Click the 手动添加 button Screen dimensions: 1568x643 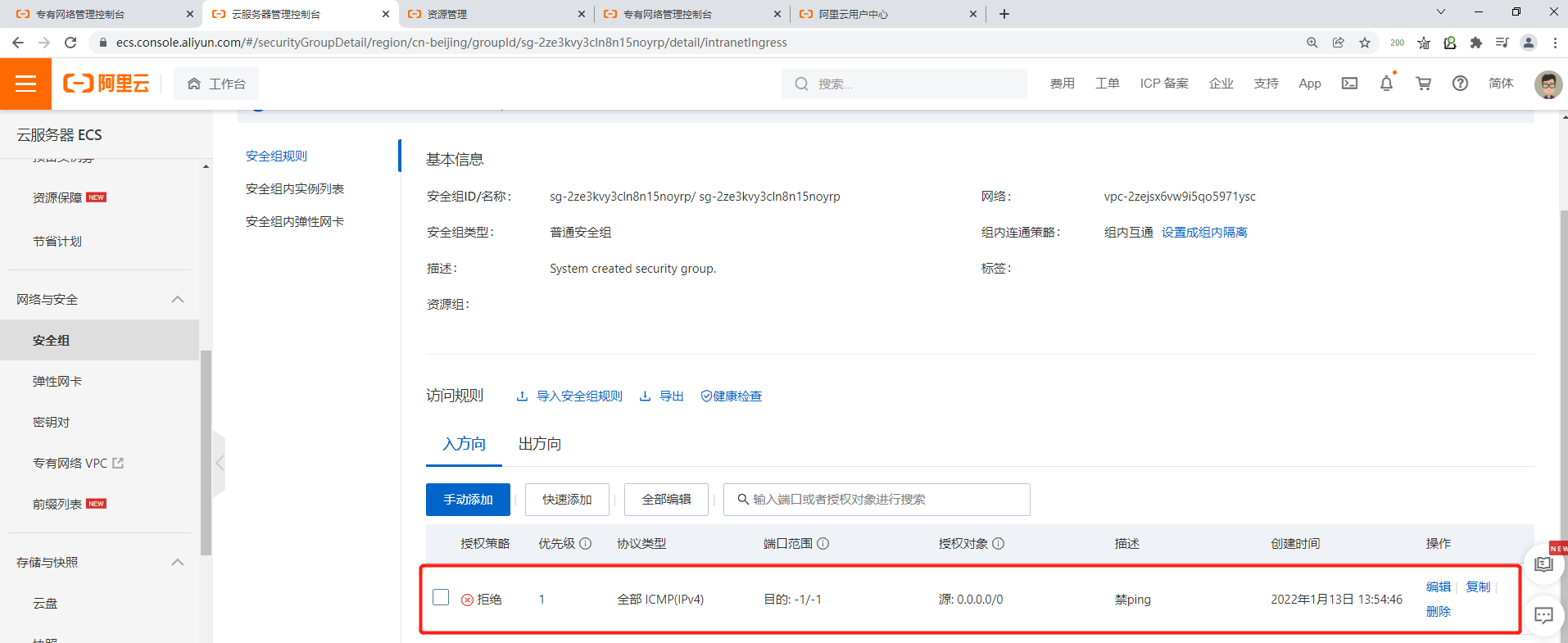coord(468,500)
